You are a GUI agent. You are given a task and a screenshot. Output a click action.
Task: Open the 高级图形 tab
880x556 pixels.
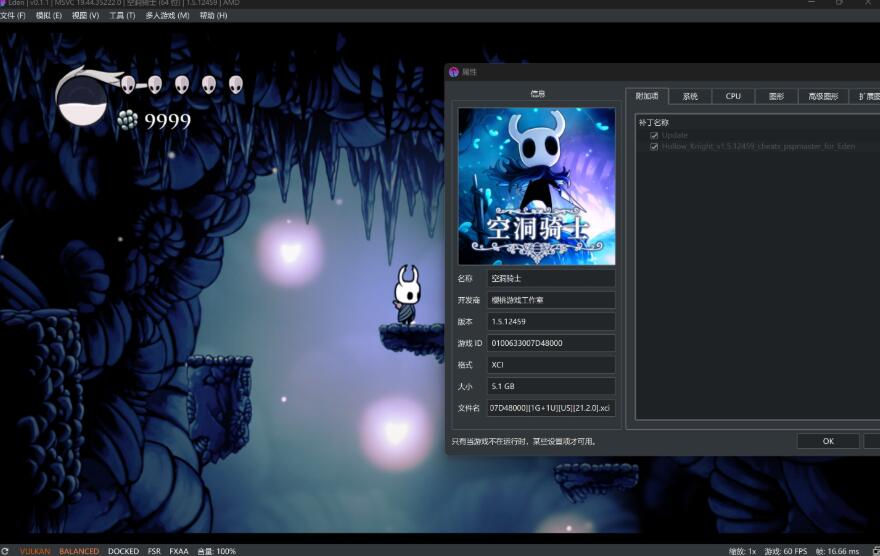[x=824, y=96]
